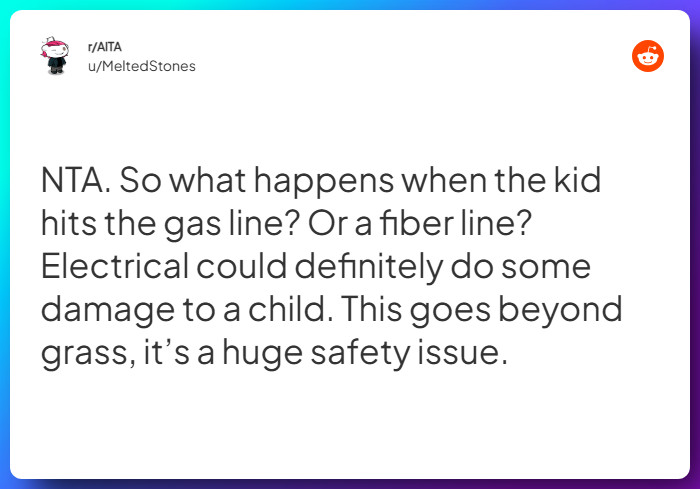Click the word "issue." ending the comment
This screenshot has width=700, height=489.
[x=463, y=353]
